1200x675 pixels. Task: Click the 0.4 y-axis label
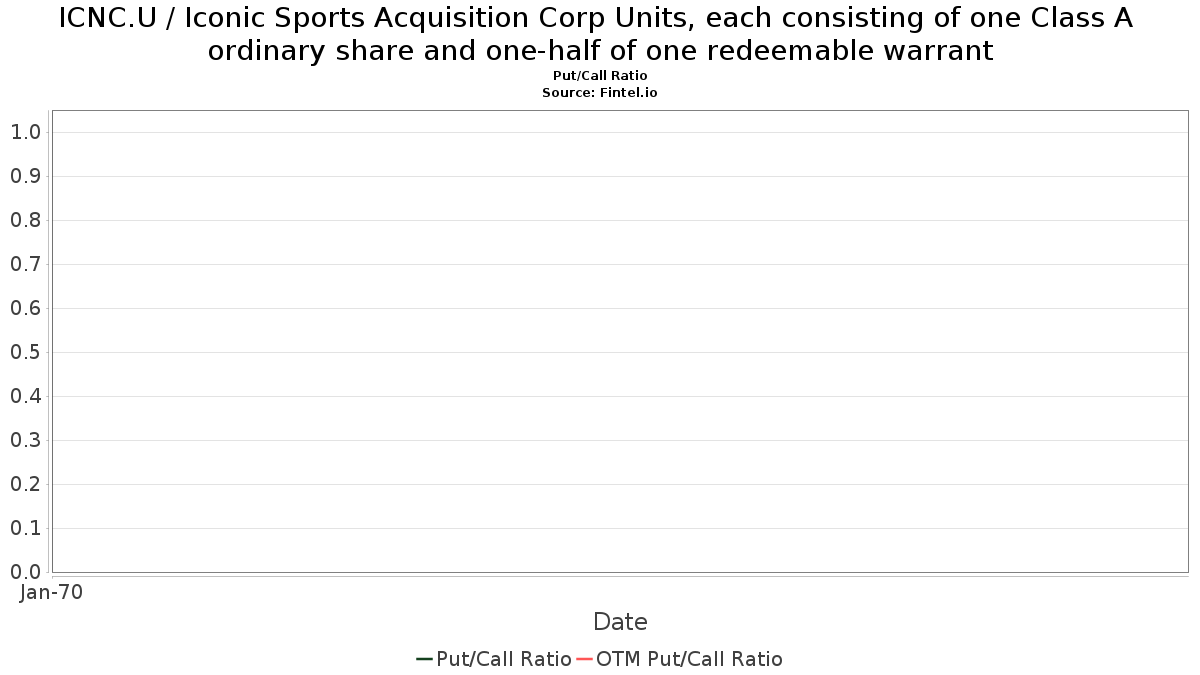pos(25,396)
